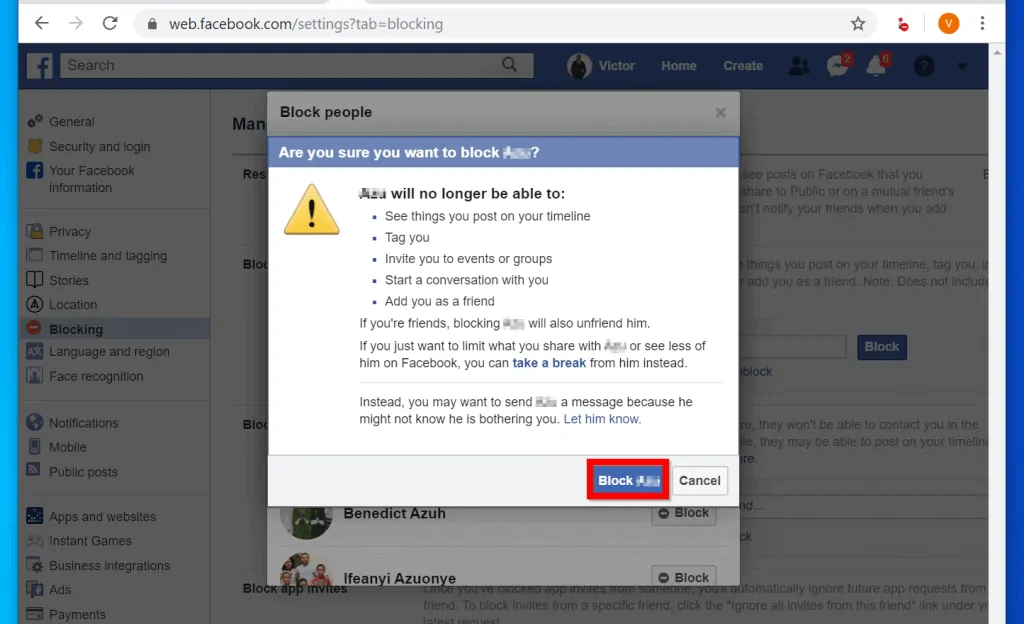Image resolution: width=1024 pixels, height=624 pixels.
Task: Open the Create menu
Action: coord(742,65)
